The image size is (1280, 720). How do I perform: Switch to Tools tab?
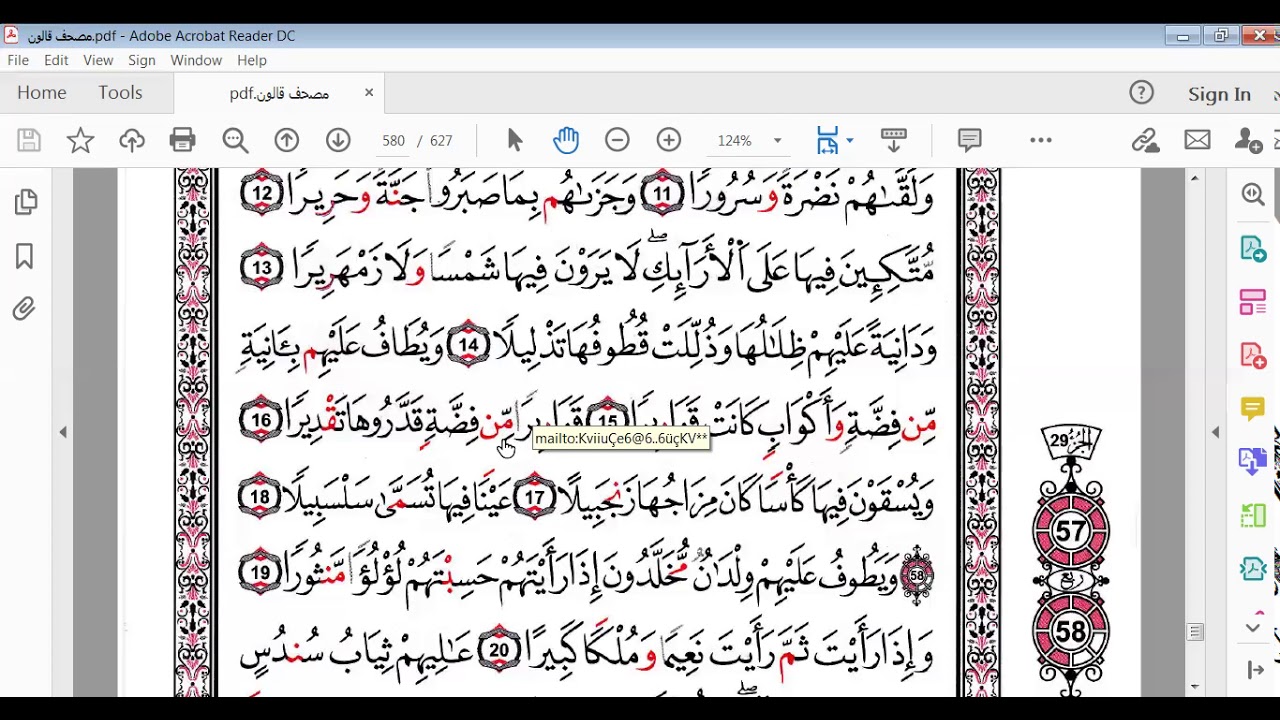click(120, 92)
